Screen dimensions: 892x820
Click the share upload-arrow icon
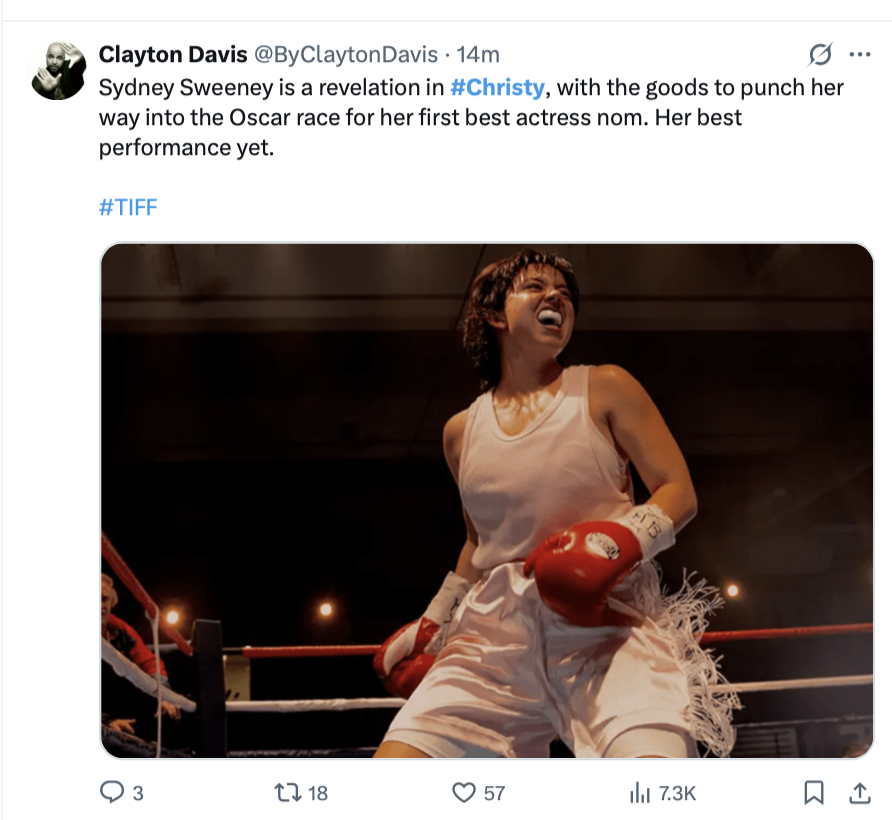[859, 793]
